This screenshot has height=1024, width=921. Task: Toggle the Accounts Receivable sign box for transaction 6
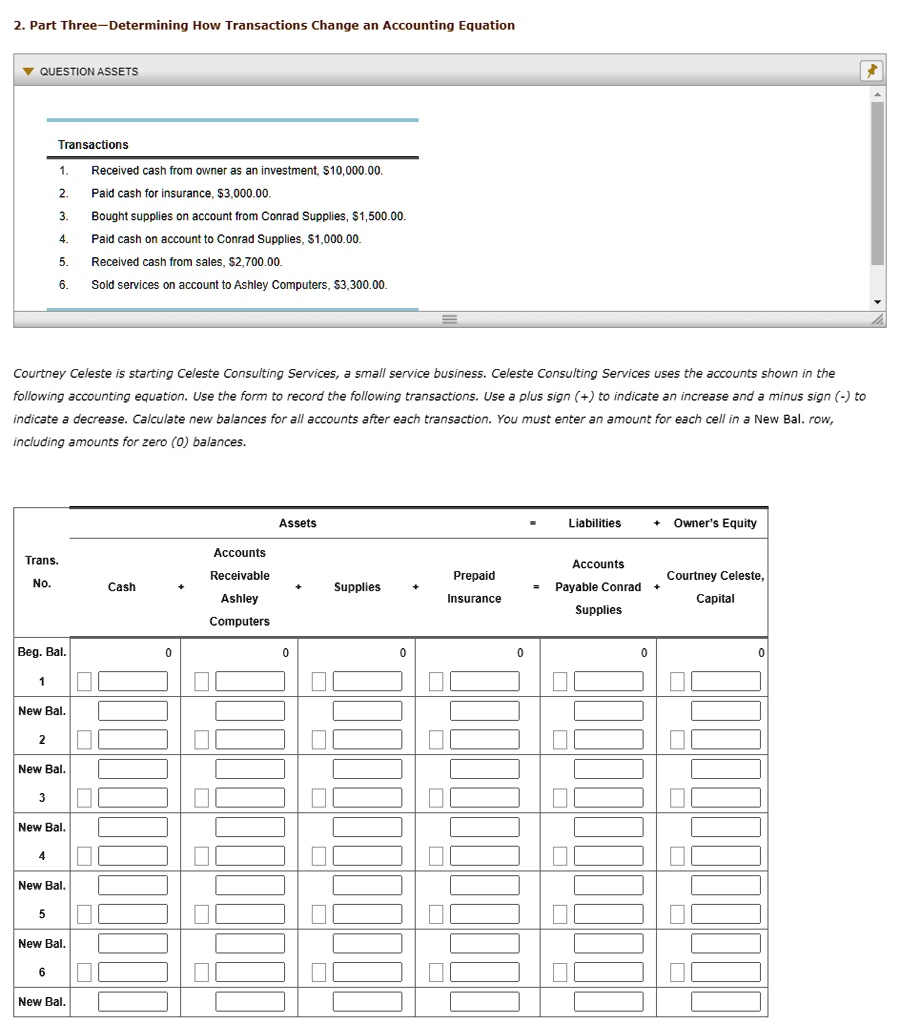202,972
